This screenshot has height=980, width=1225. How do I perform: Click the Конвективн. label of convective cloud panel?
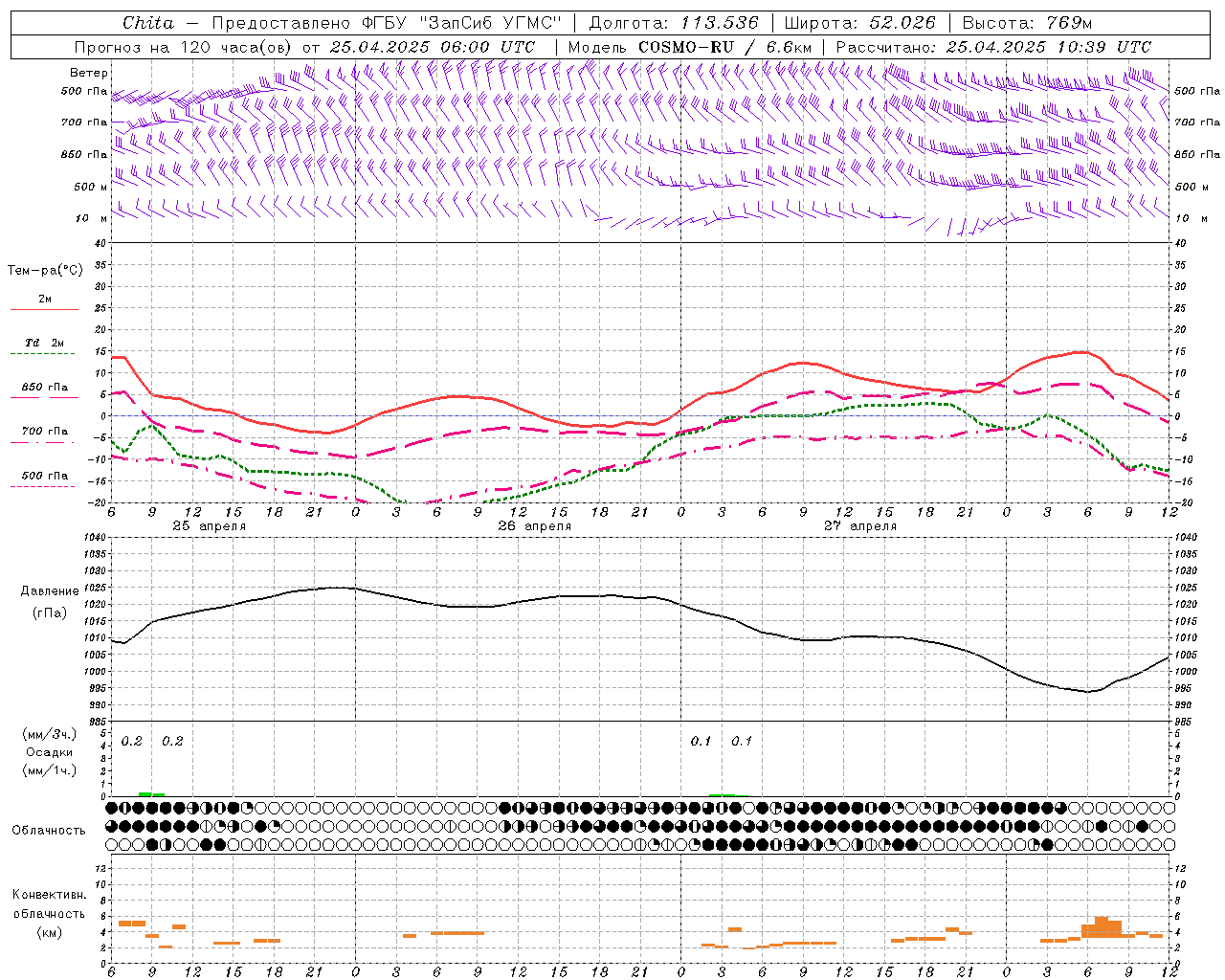point(49,895)
